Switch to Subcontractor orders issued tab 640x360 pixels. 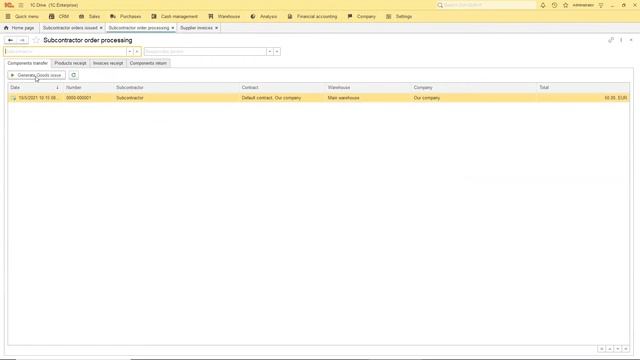tap(70, 28)
